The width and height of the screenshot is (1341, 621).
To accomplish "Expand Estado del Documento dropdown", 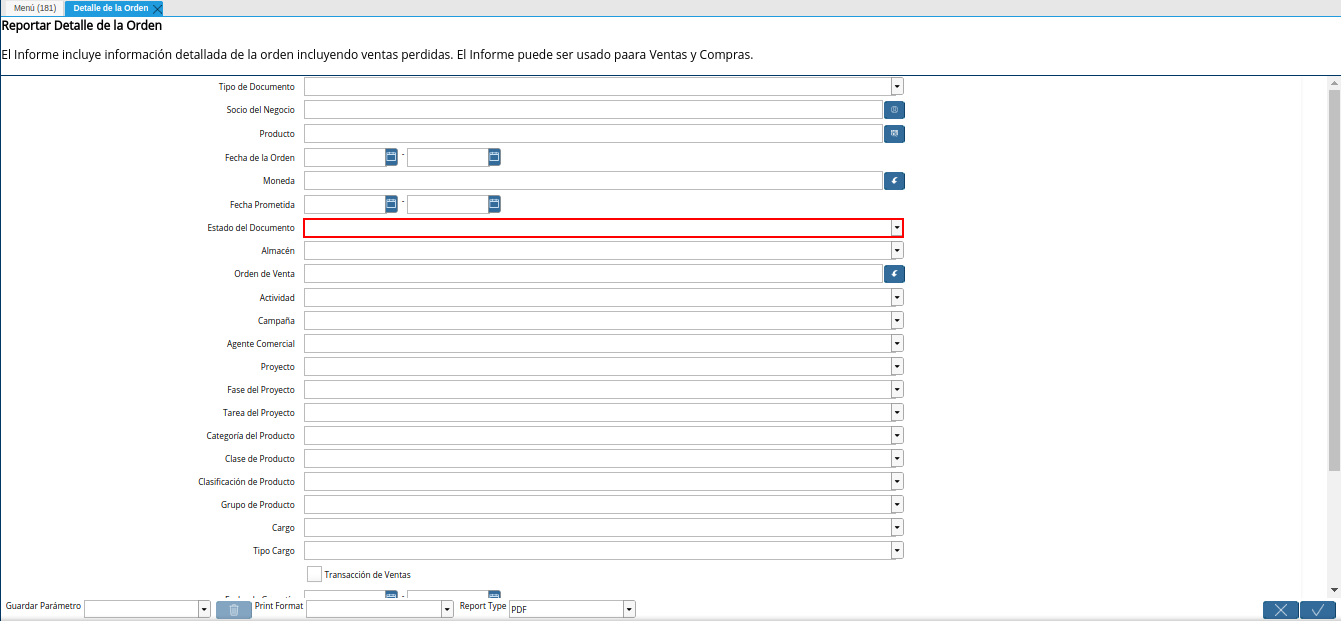I will coord(897,228).
